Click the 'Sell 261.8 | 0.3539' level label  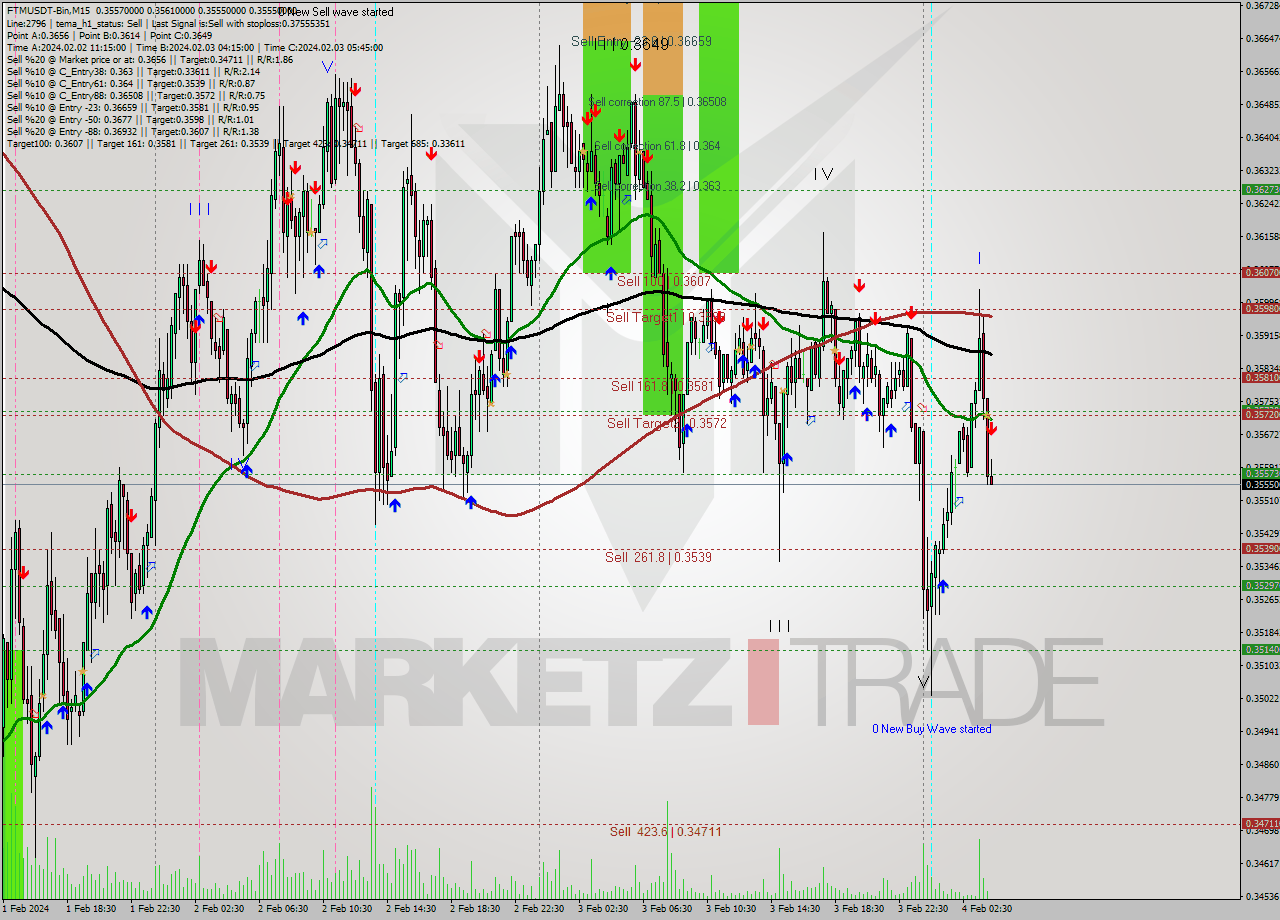click(658, 557)
